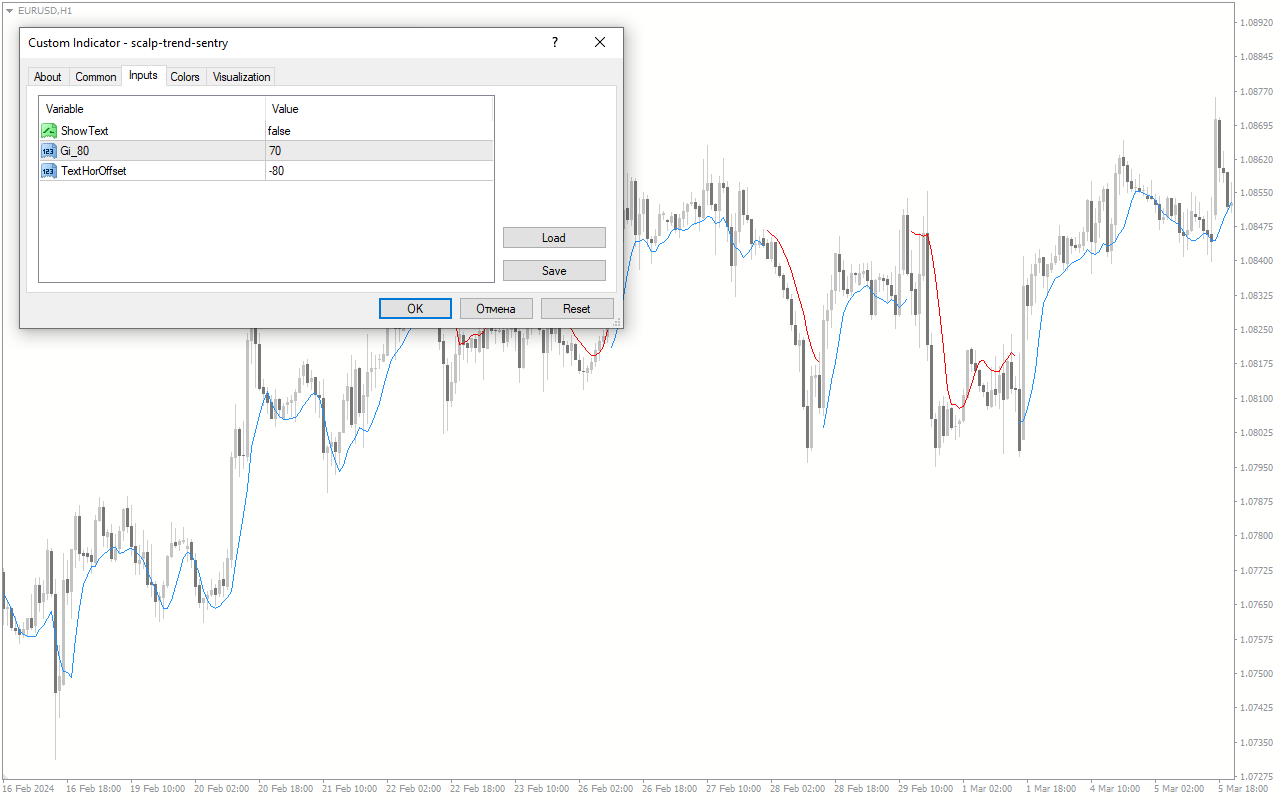The image size is (1280, 800).
Task: Select the Gi_80 integer variable icon
Action: coord(49,151)
